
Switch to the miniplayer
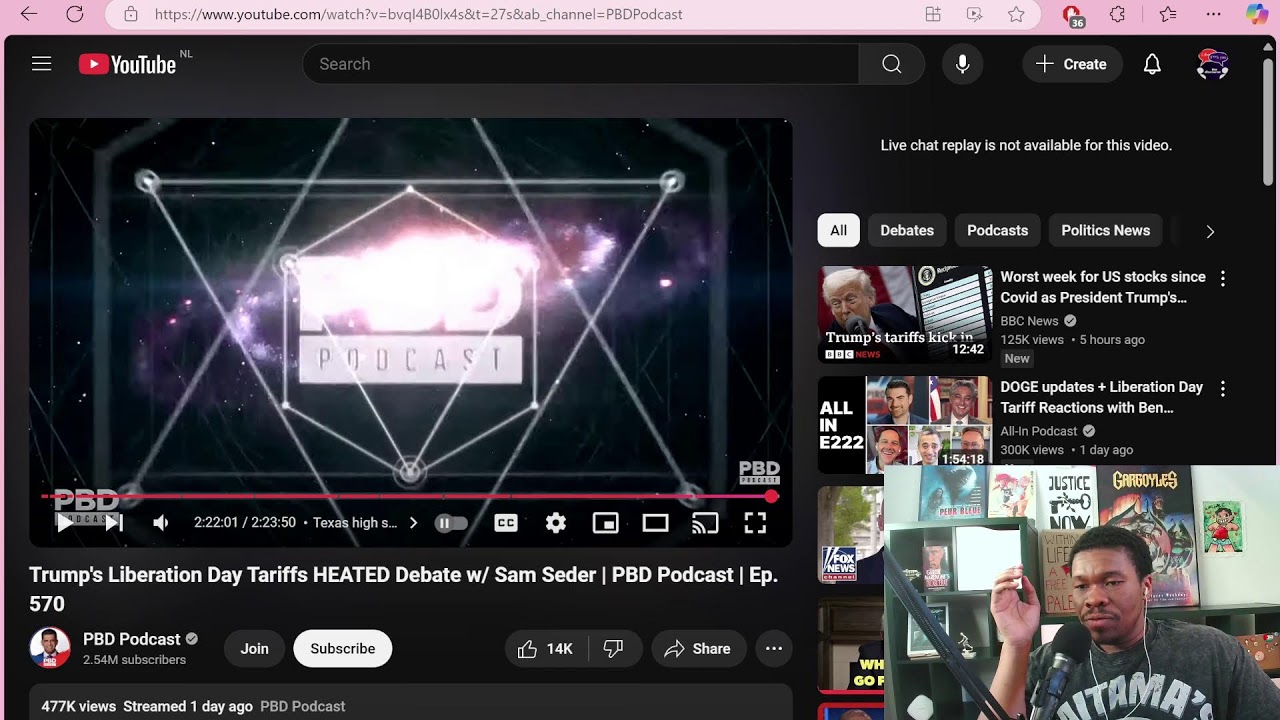click(605, 522)
